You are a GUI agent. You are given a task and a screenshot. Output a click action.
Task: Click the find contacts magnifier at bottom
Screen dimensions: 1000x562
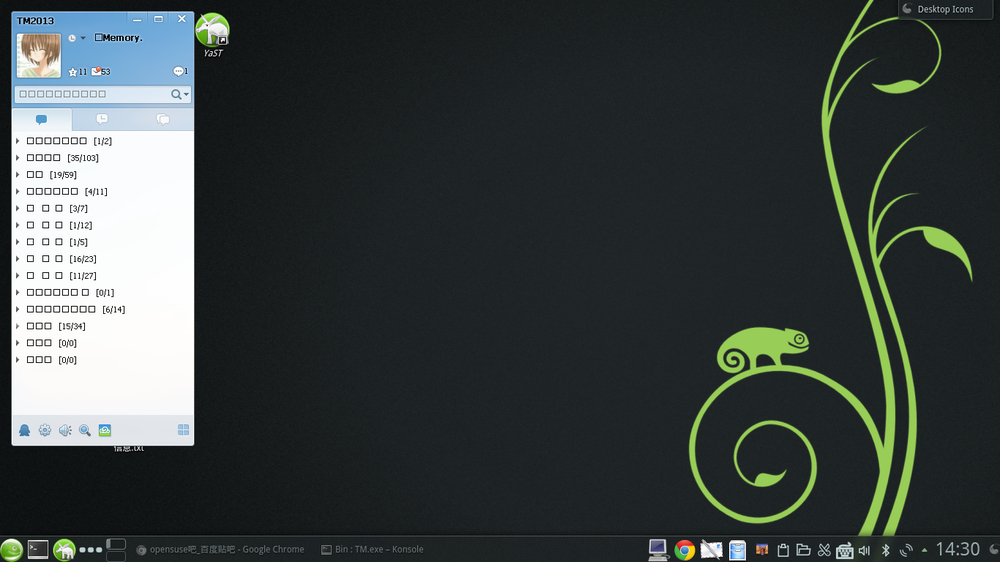click(x=85, y=430)
